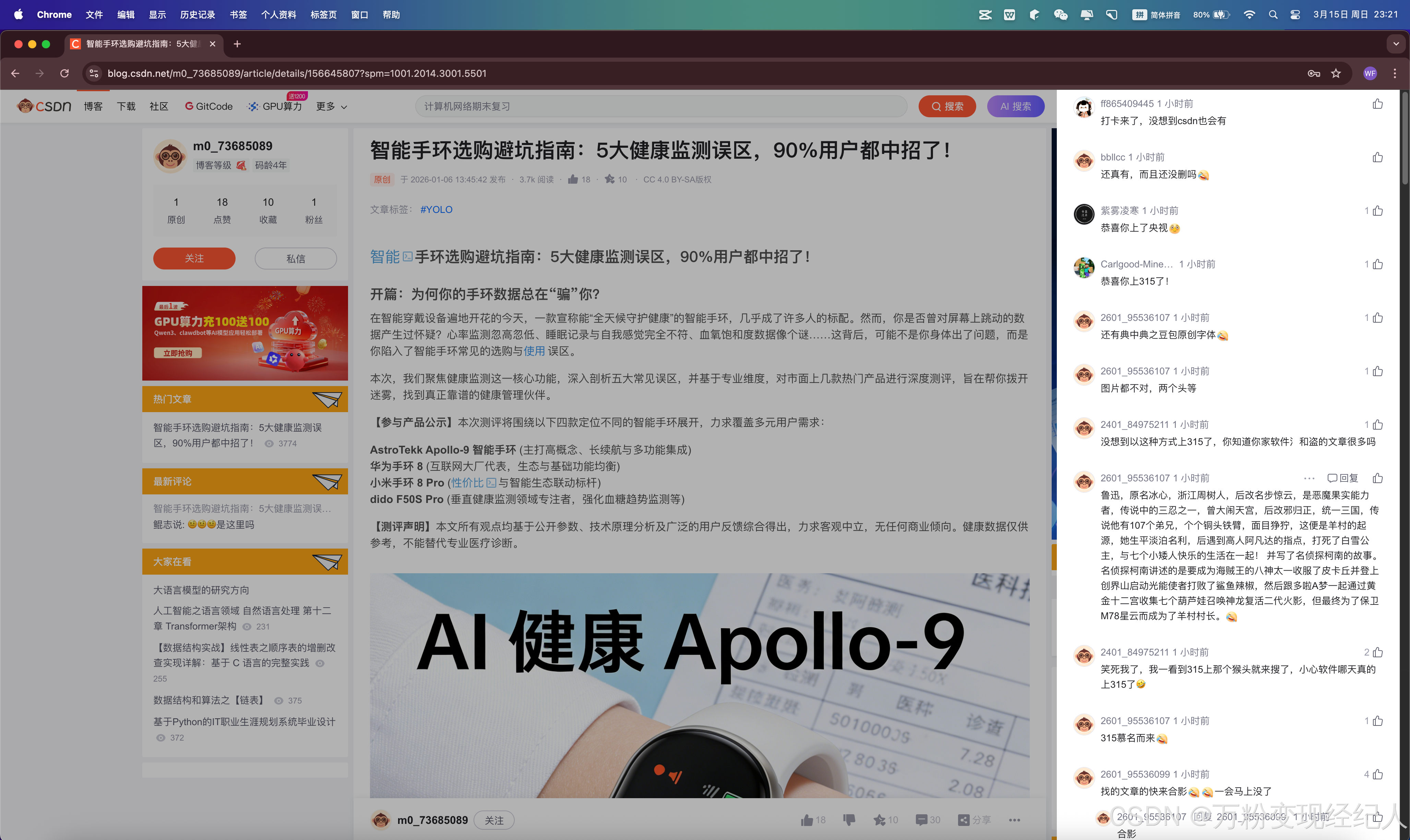
Task: Open the ellipsis options on 2601_95536107's comment
Action: click(1309, 478)
